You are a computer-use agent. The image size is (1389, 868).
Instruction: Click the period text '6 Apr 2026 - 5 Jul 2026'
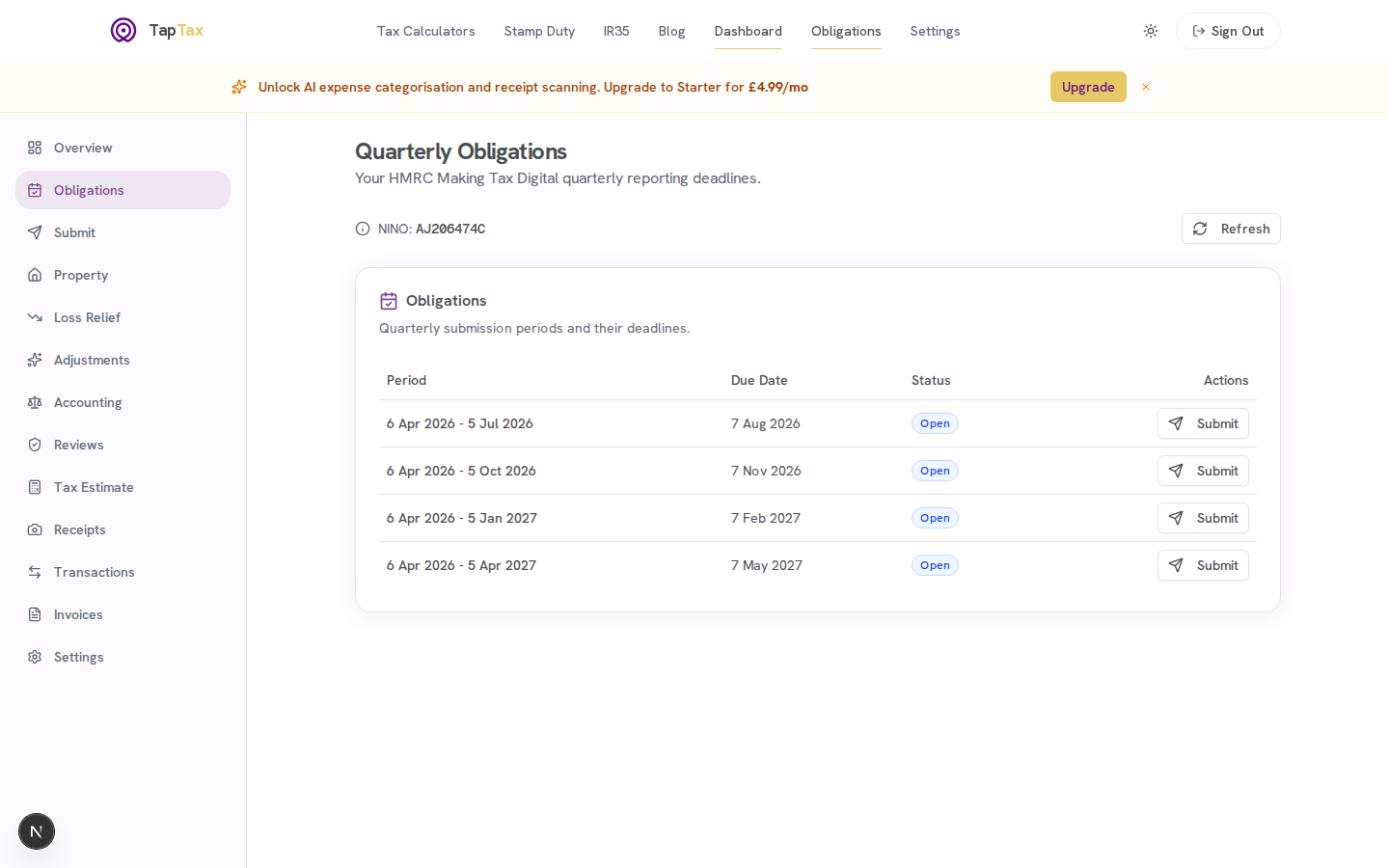[460, 423]
